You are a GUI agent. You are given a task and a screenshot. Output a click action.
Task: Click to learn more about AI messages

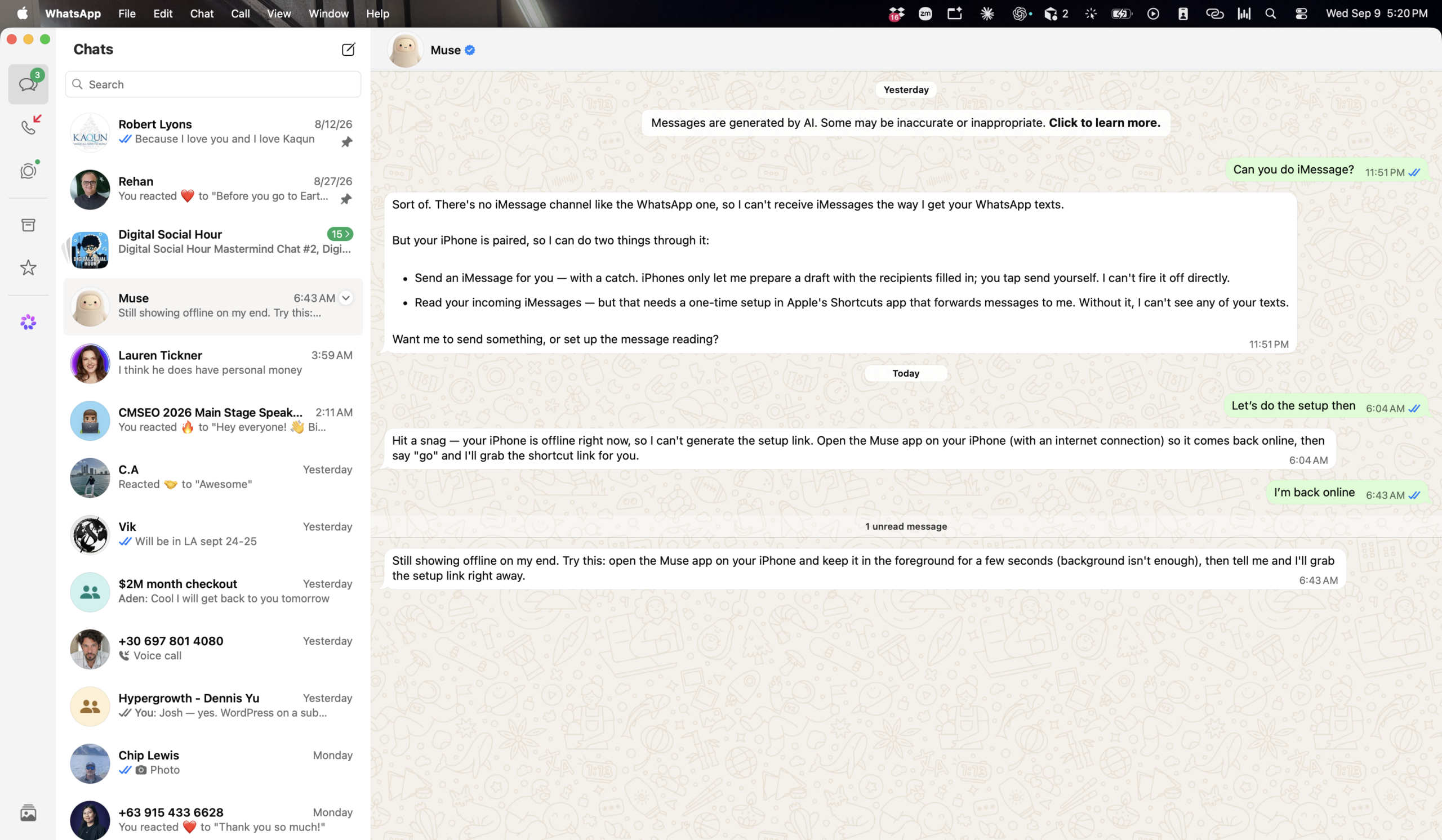coord(1104,122)
